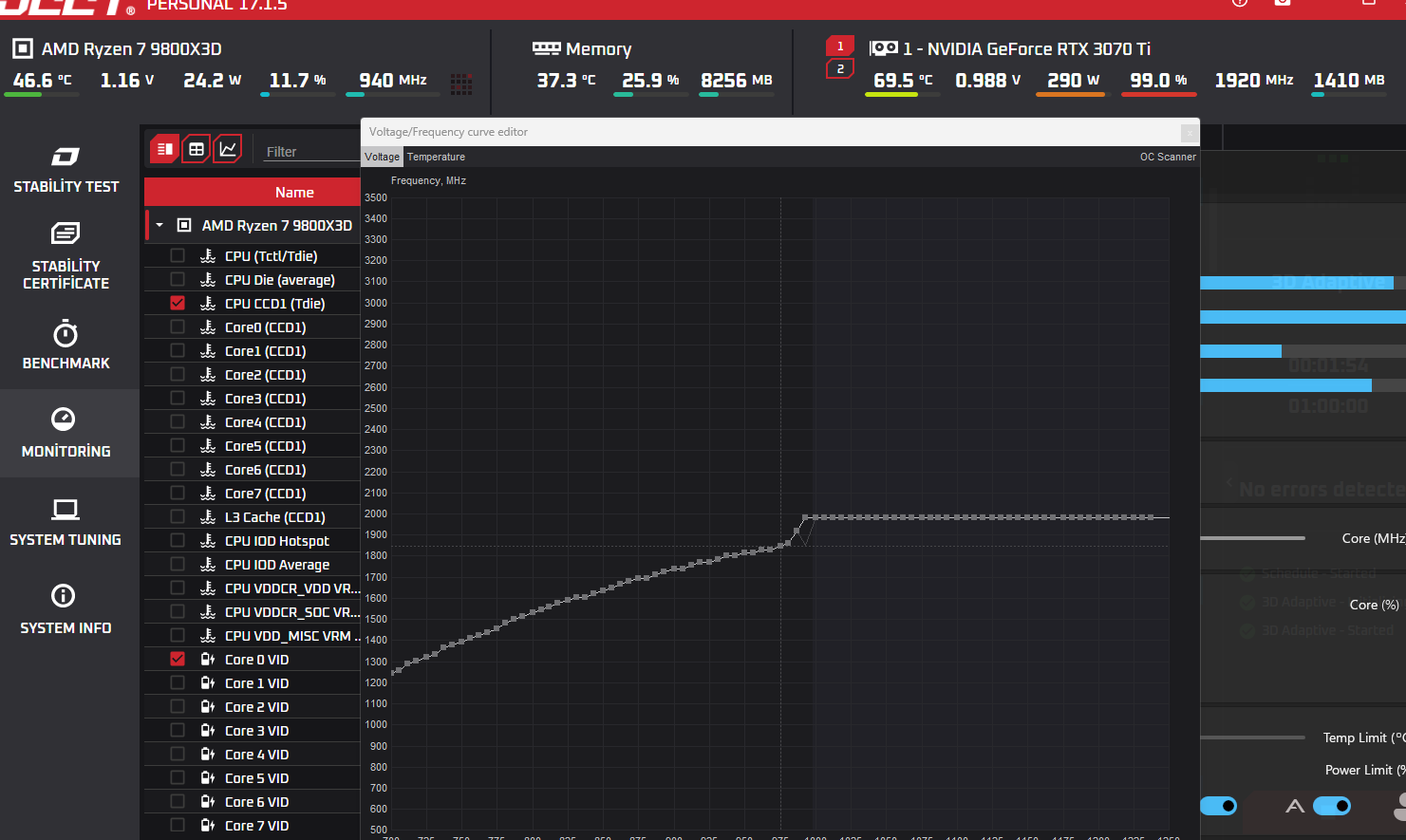Launch the OC Scanner
The height and width of the screenshot is (840, 1406).
1168,158
